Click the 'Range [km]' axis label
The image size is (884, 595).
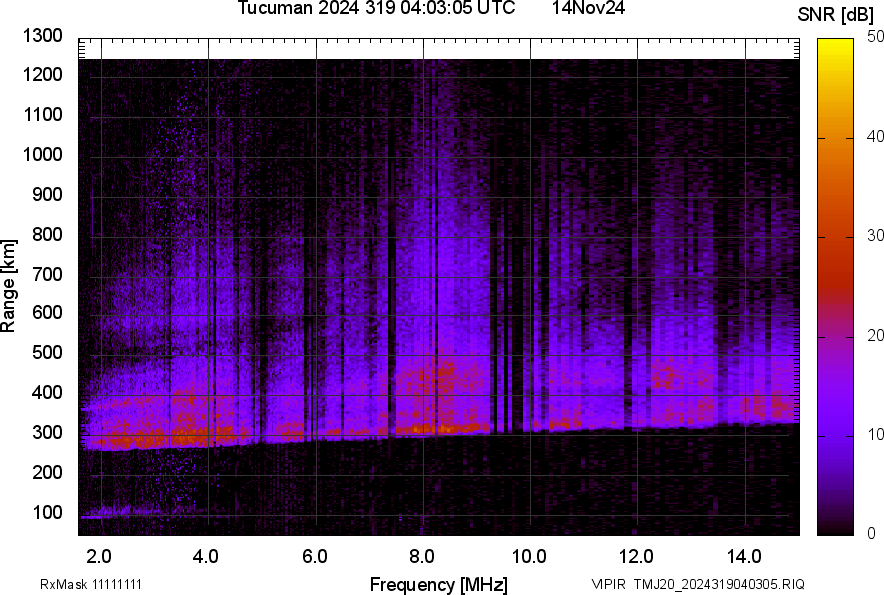coord(8,286)
